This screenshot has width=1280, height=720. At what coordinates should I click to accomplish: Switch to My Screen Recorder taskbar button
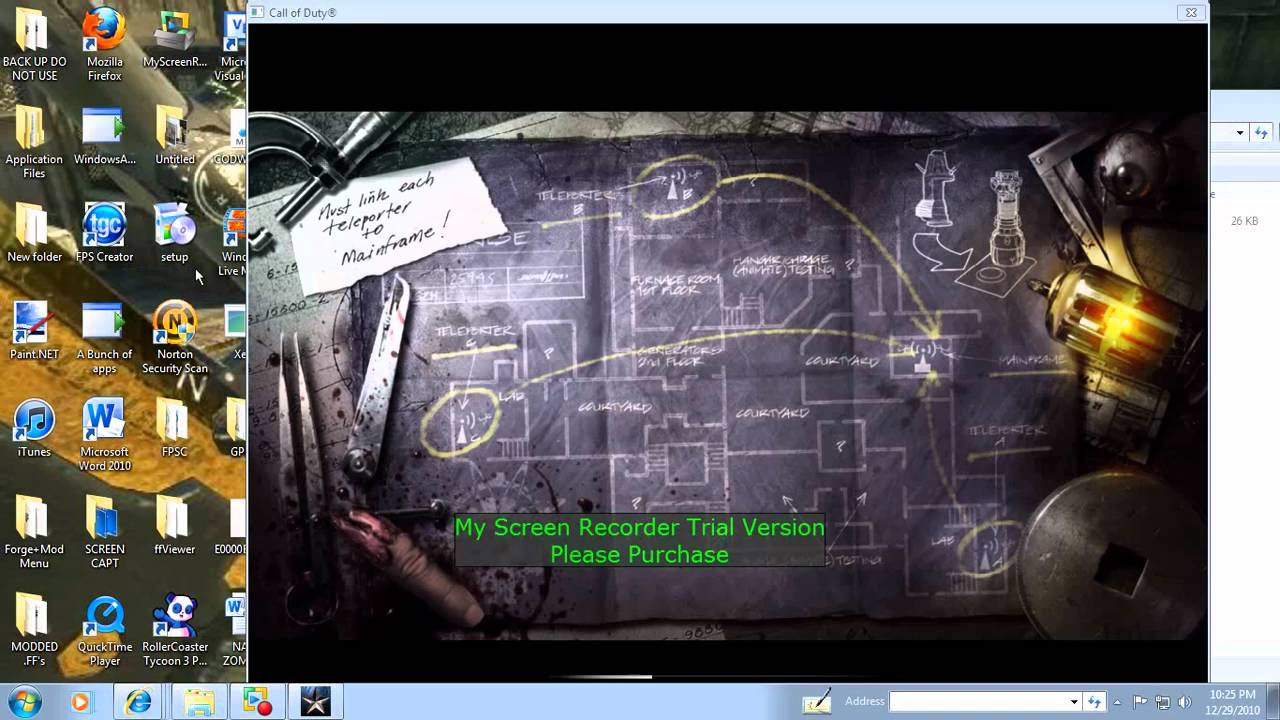pyautogui.click(x=257, y=702)
